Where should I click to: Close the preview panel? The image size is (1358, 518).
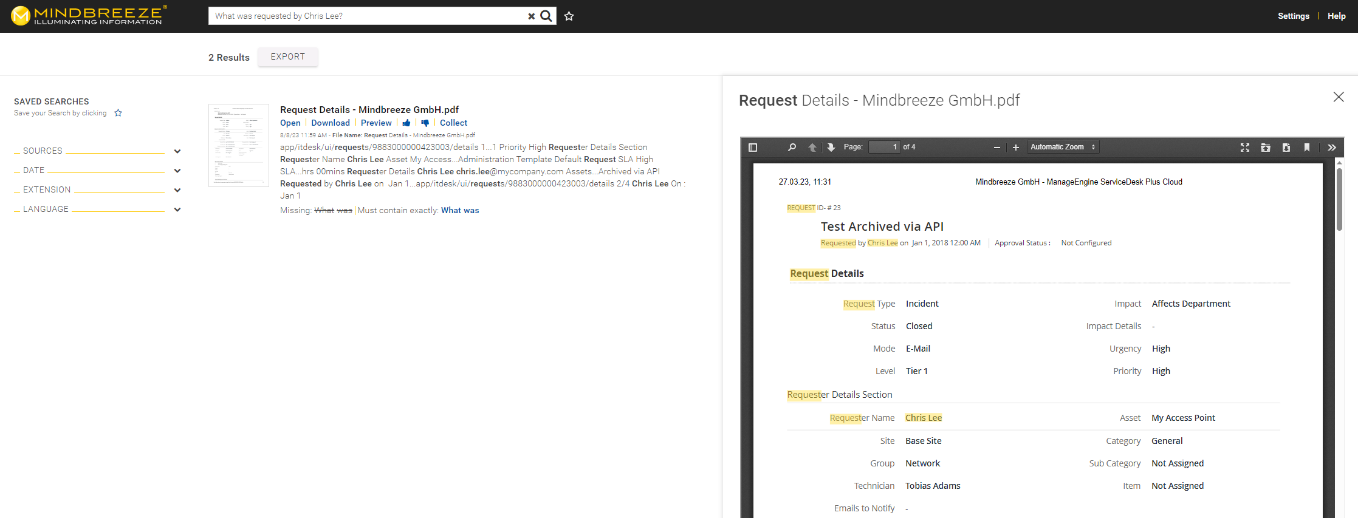[1339, 97]
